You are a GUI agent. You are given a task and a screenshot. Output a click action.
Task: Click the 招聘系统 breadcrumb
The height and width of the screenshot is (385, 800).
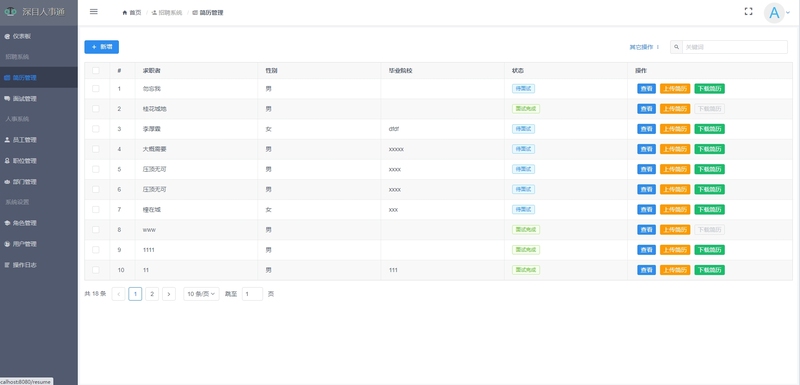tap(167, 13)
